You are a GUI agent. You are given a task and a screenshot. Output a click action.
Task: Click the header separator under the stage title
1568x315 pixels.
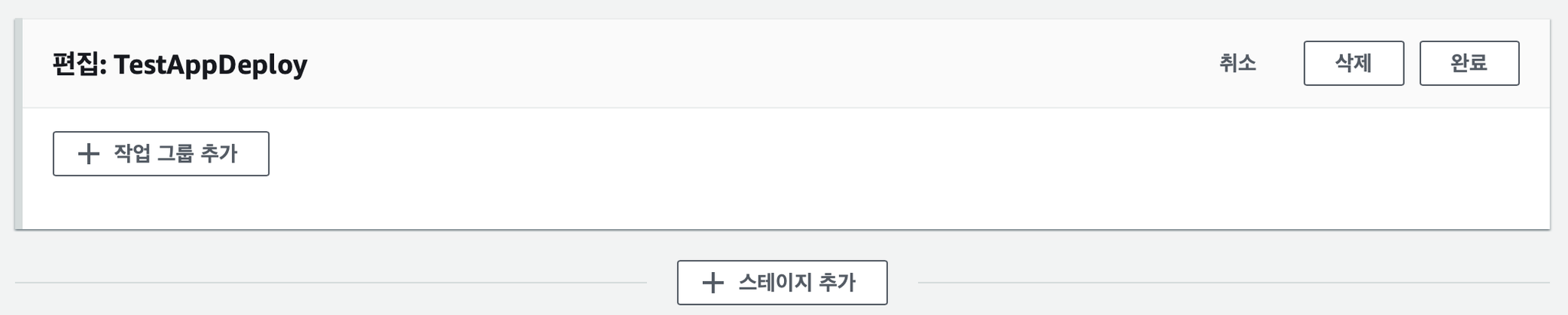[786, 107]
